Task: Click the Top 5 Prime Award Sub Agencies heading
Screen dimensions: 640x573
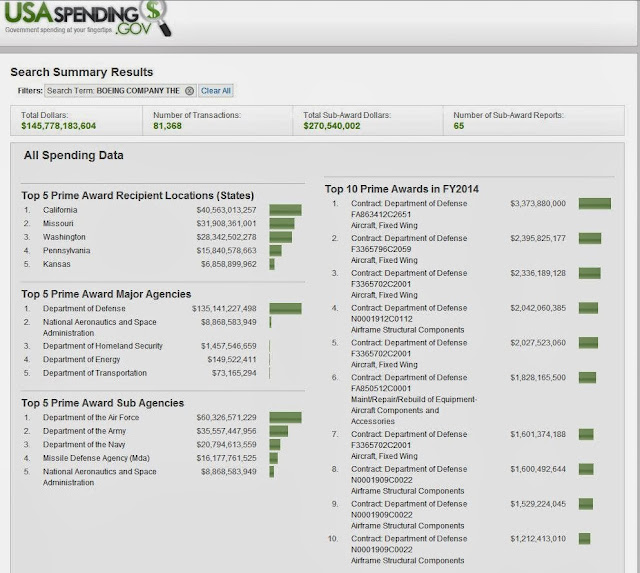Action: coord(102,403)
